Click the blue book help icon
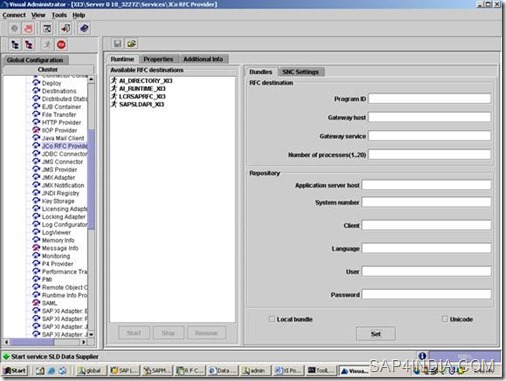 tap(84, 28)
